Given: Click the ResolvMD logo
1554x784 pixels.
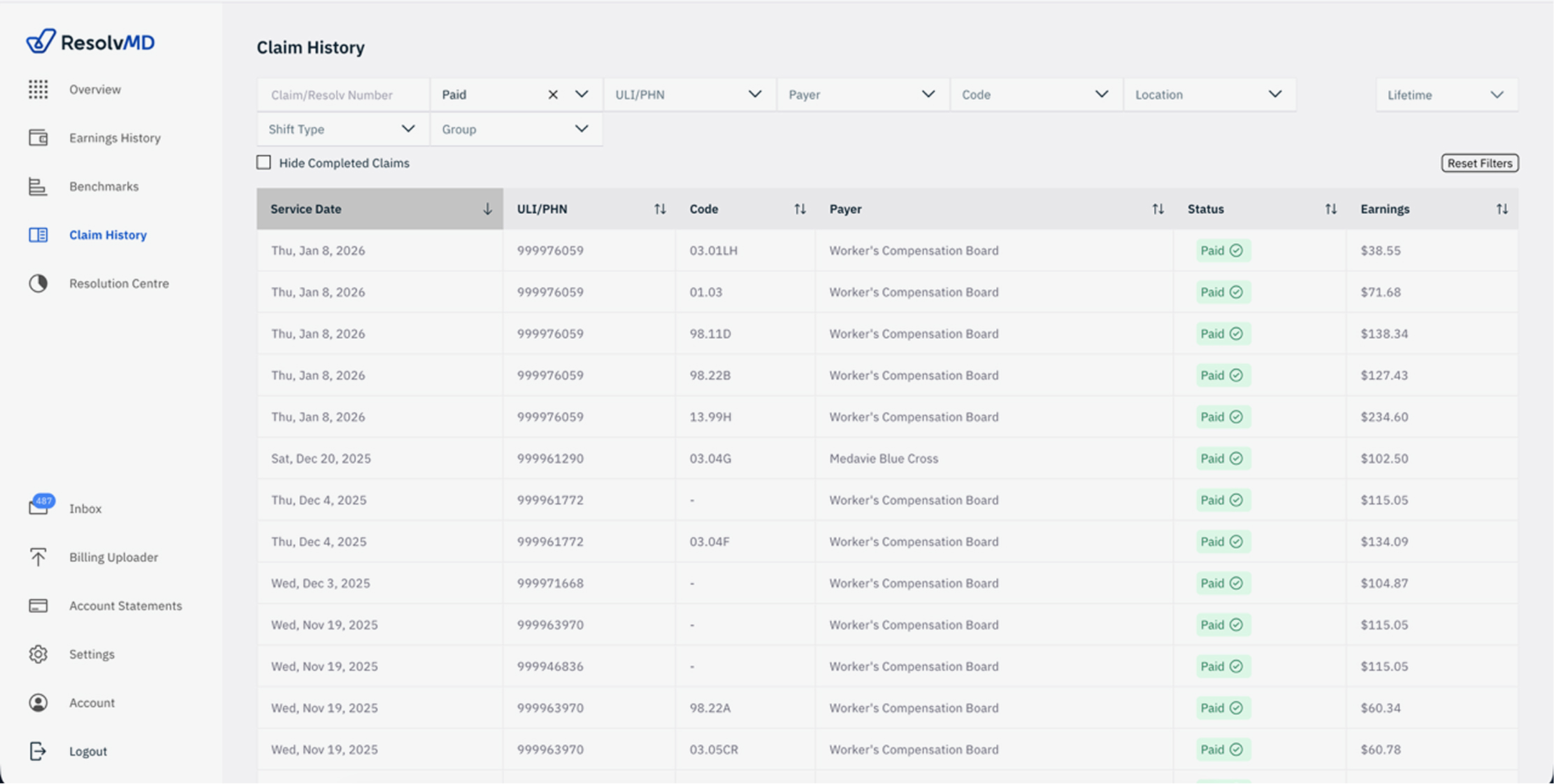Looking at the screenshot, I should (90, 42).
